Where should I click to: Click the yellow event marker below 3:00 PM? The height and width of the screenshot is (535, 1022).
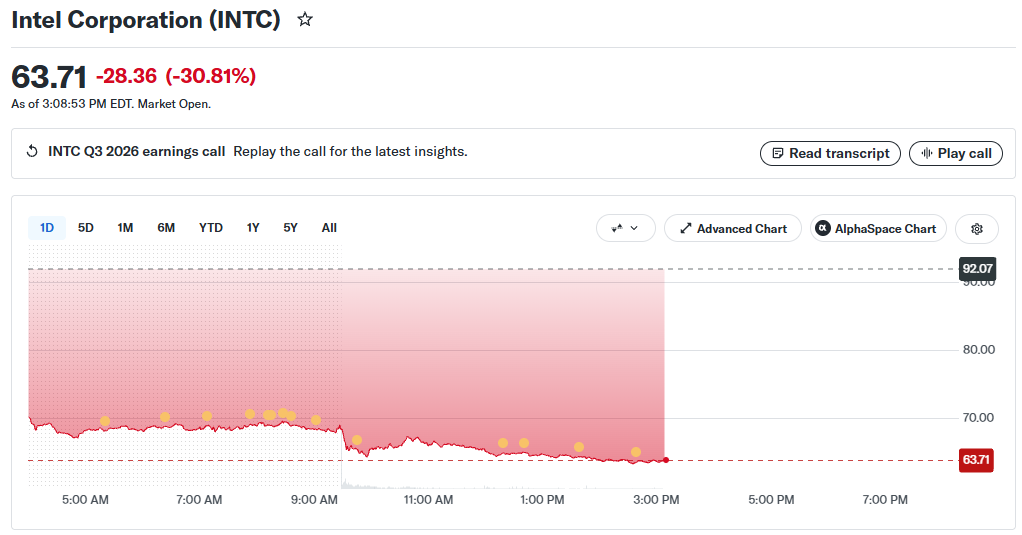coord(635,452)
